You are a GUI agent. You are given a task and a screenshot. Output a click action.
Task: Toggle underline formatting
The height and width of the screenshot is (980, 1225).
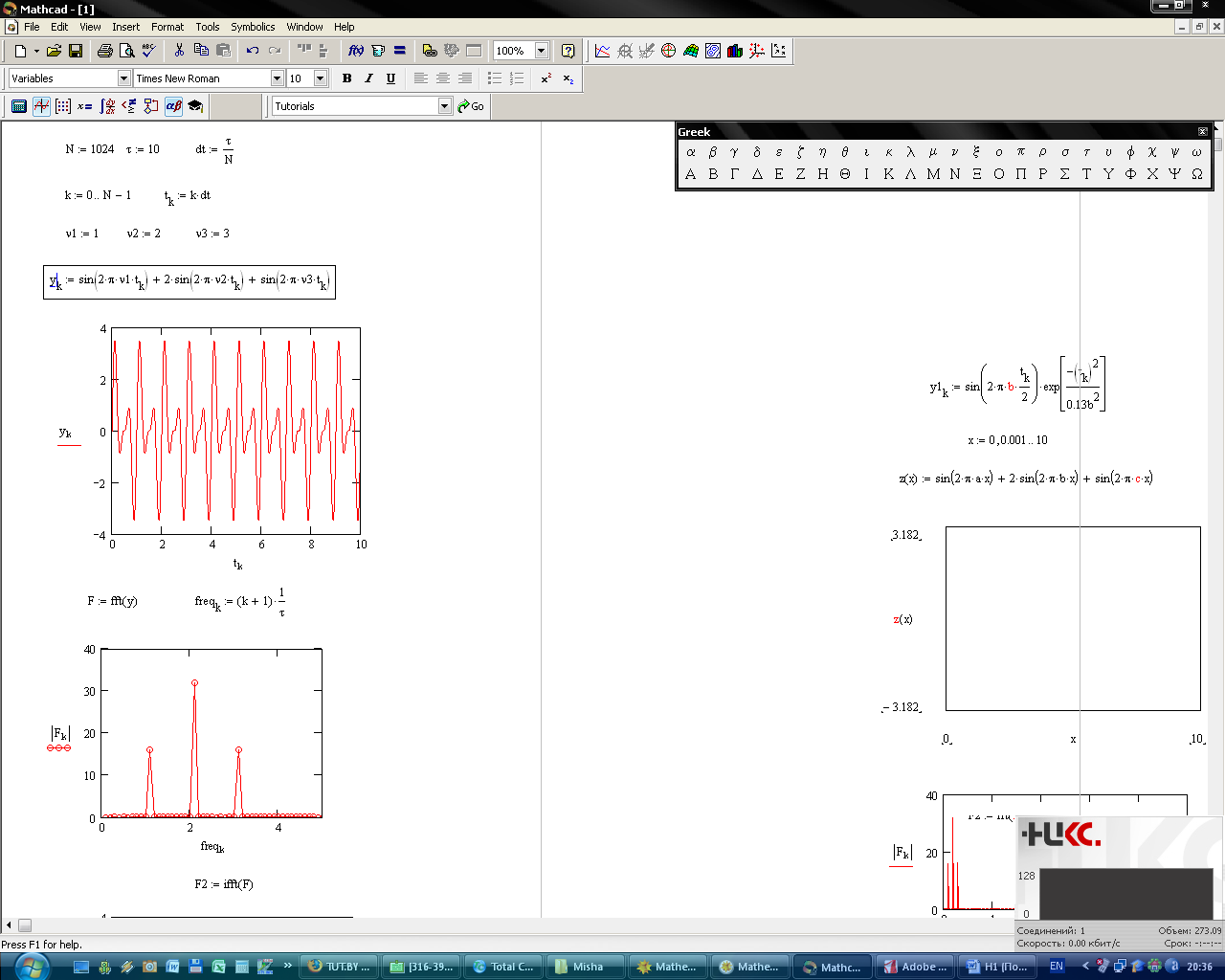(x=390, y=78)
